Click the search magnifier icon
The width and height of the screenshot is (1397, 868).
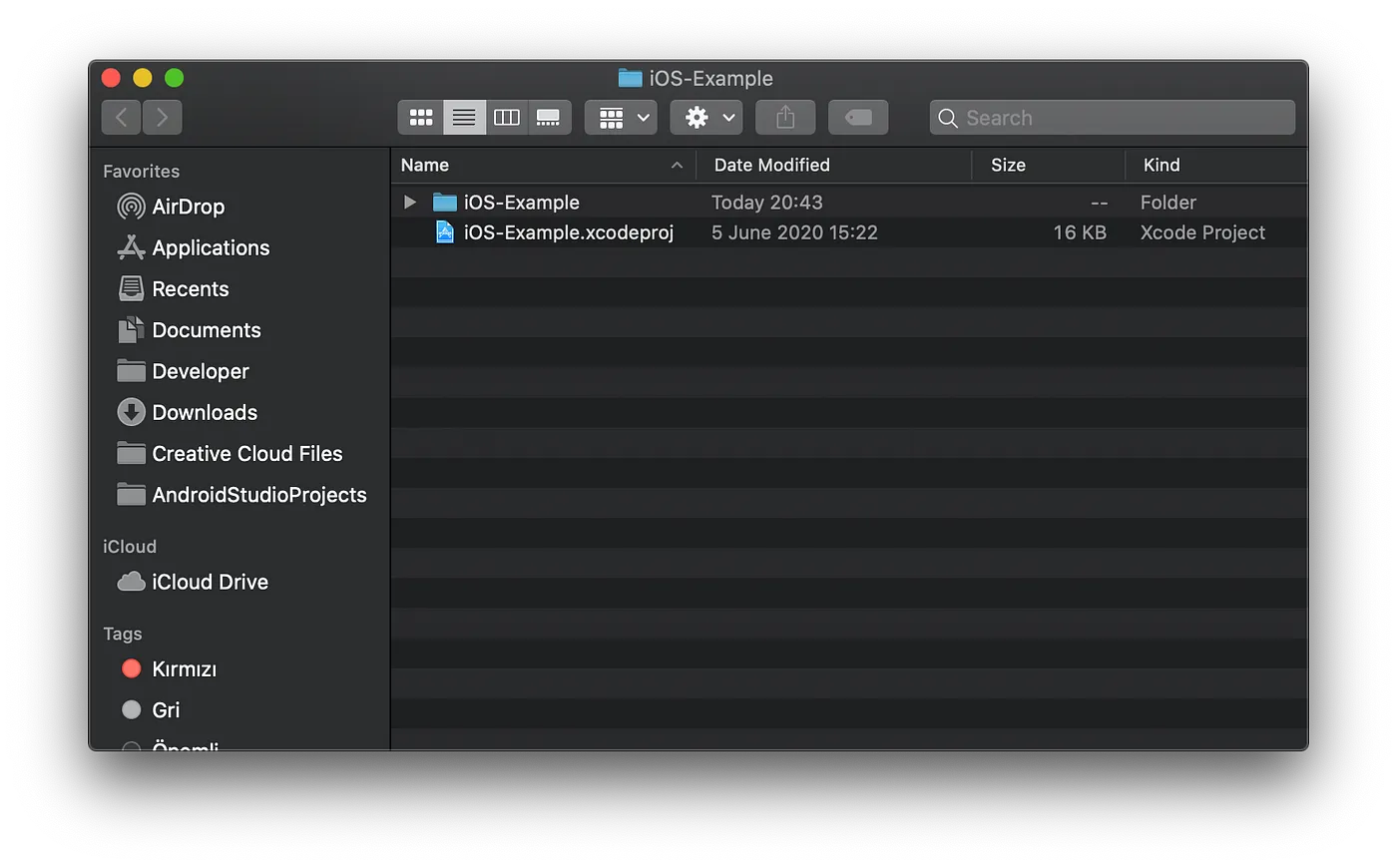948,118
